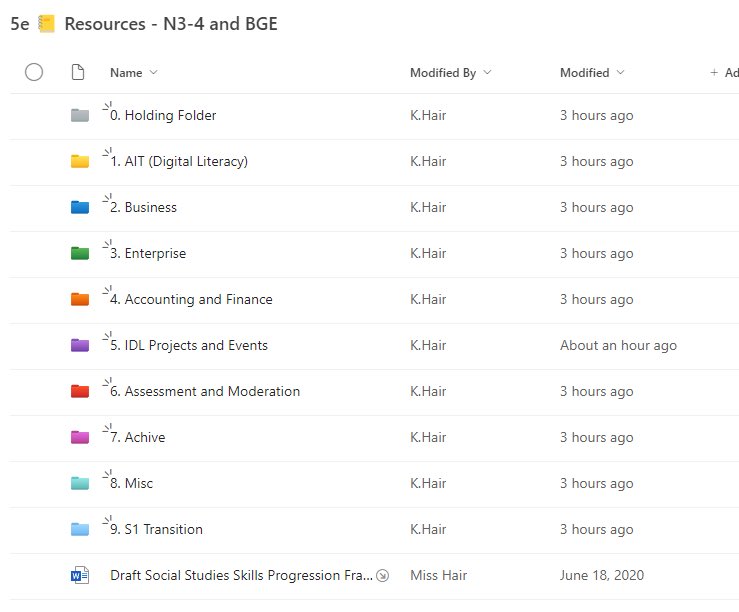Click 'June 18, 2020' modified date
This screenshot has width=739, height=612.
pyautogui.click(x=602, y=575)
